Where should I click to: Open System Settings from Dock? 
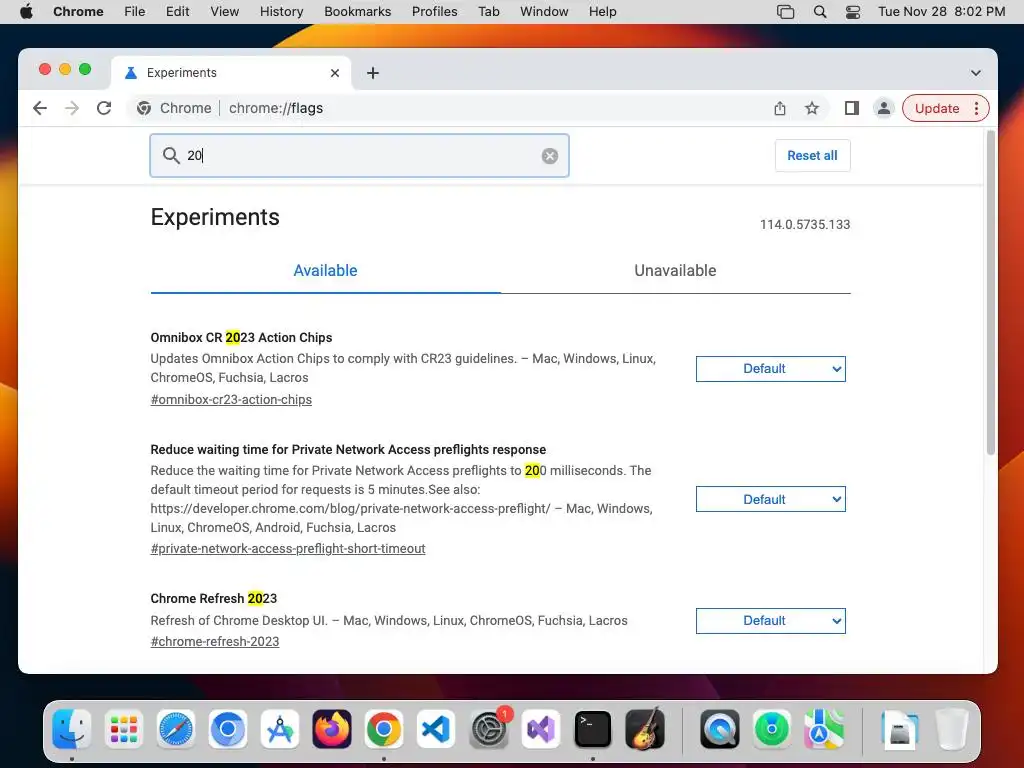(x=488, y=729)
